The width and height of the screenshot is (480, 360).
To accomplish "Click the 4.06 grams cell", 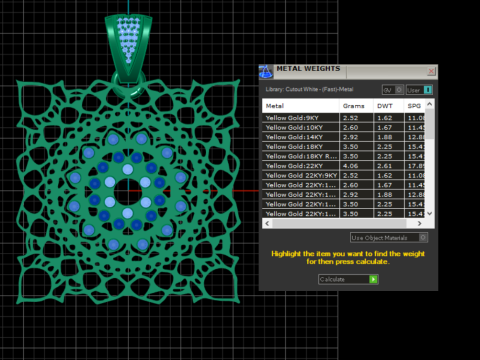I will (356, 166).
